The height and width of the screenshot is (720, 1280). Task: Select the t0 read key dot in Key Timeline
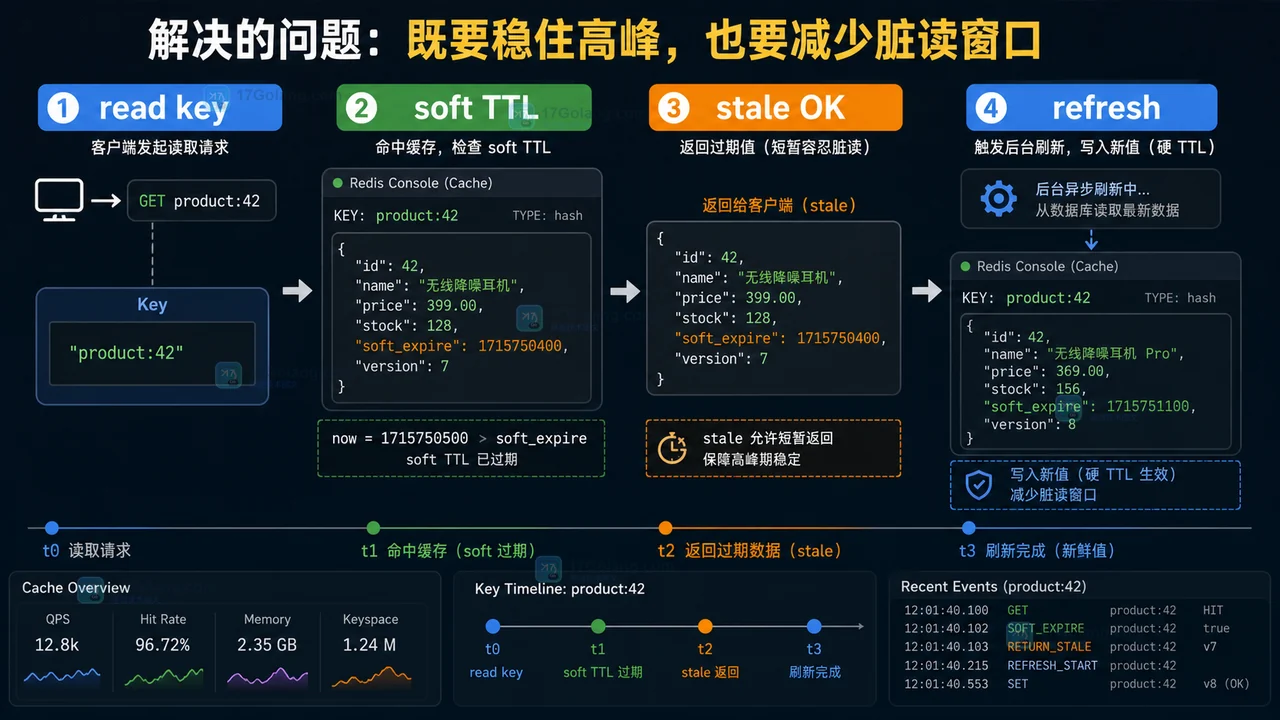pos(492,626)
